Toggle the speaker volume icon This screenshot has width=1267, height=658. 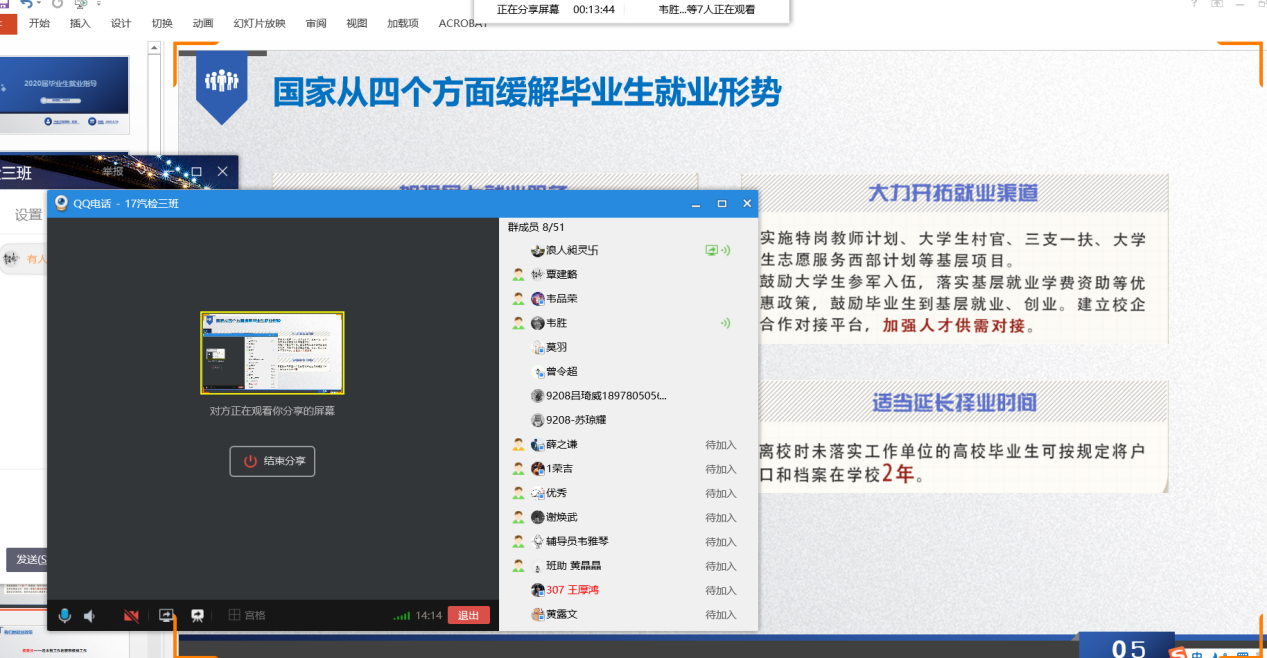tap(89, 616)
